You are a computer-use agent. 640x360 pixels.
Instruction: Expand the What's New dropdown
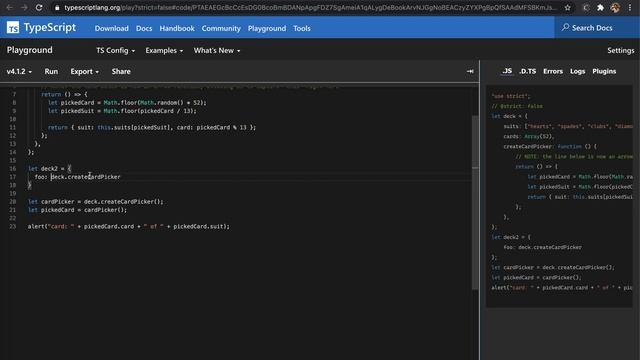217,51
